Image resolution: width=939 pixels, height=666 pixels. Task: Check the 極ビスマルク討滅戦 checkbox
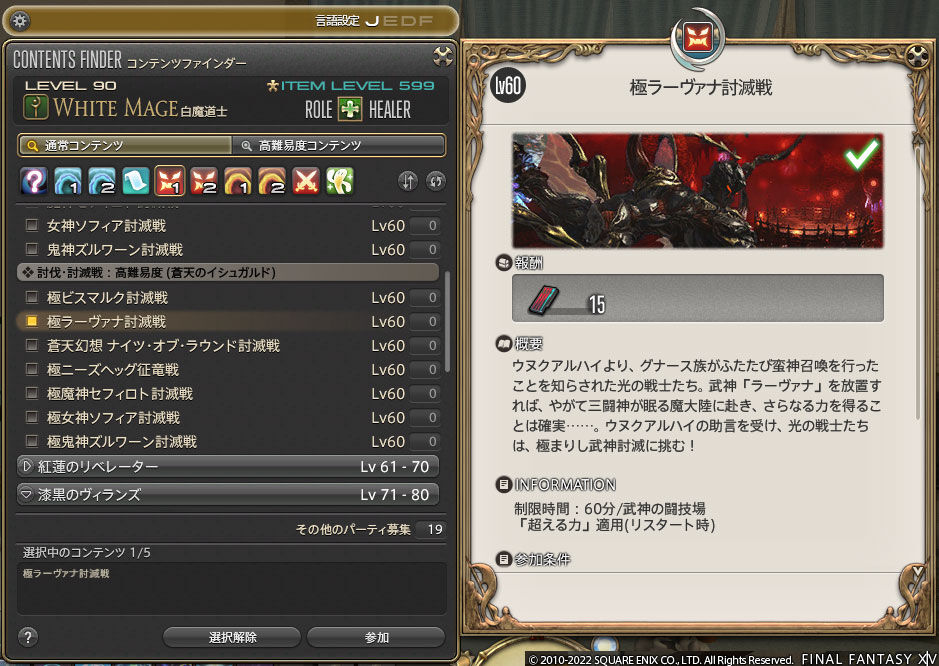click(x=32, y=297)
